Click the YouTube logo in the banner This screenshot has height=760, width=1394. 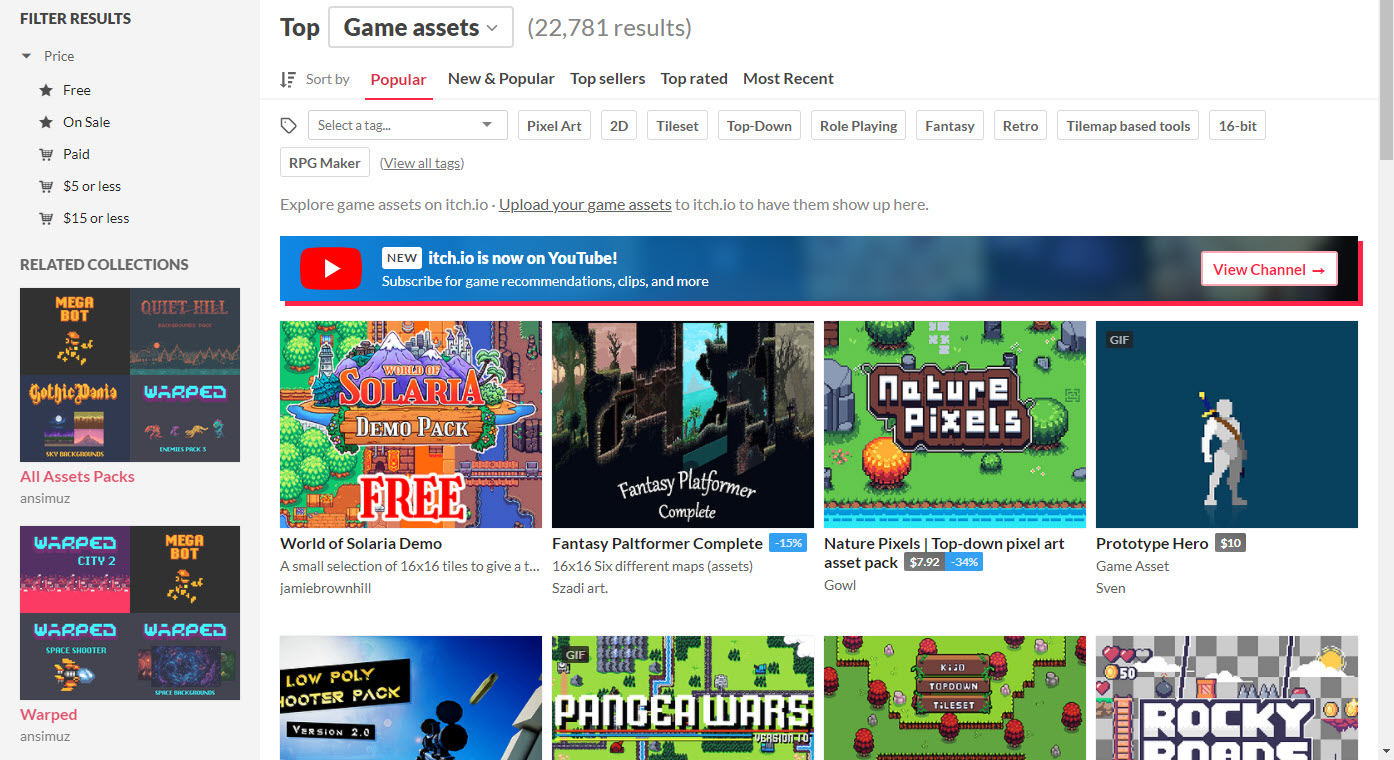tap(330, 269)
